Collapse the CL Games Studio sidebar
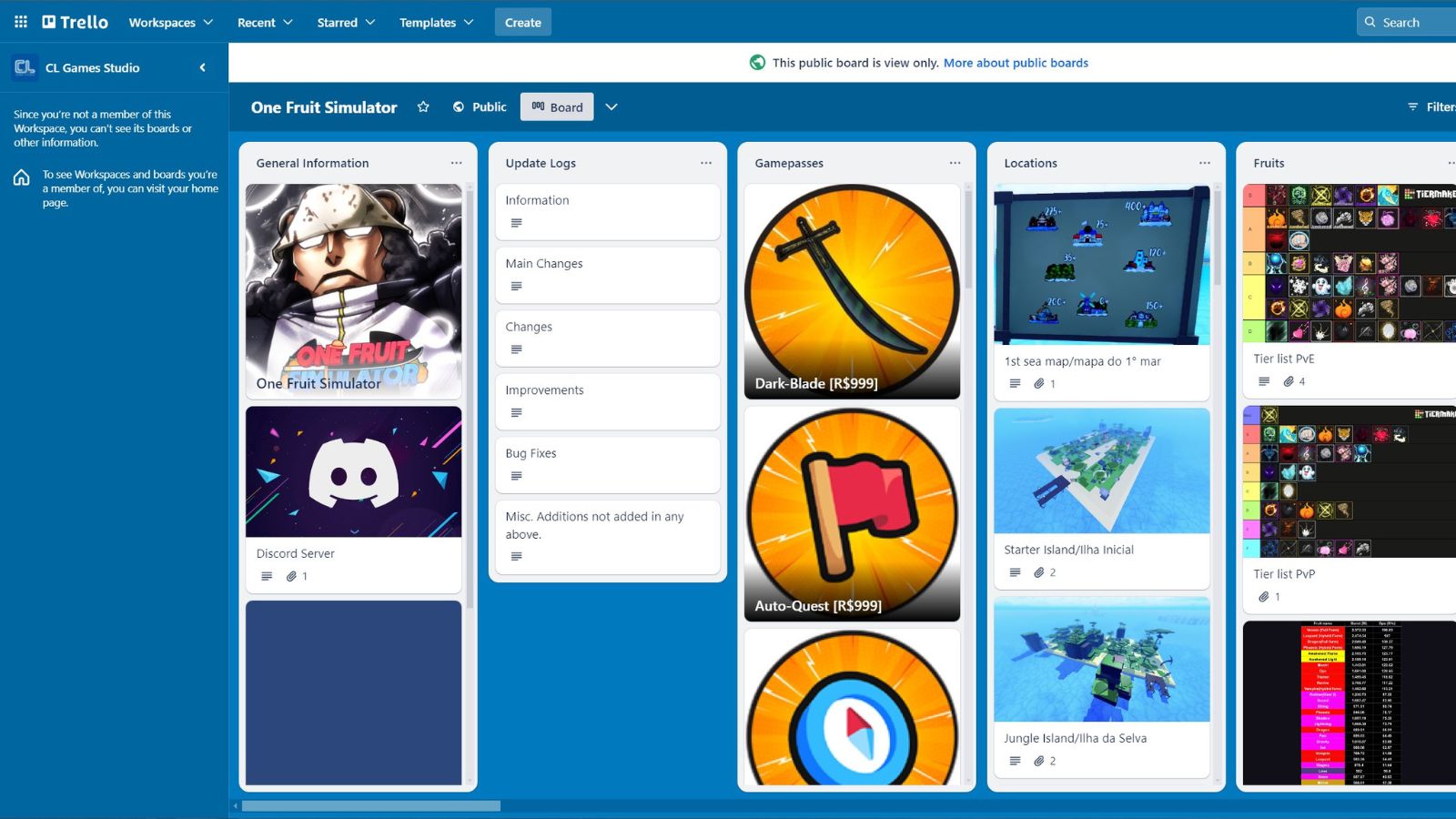The image size is (1456, 819). point(202,67)
